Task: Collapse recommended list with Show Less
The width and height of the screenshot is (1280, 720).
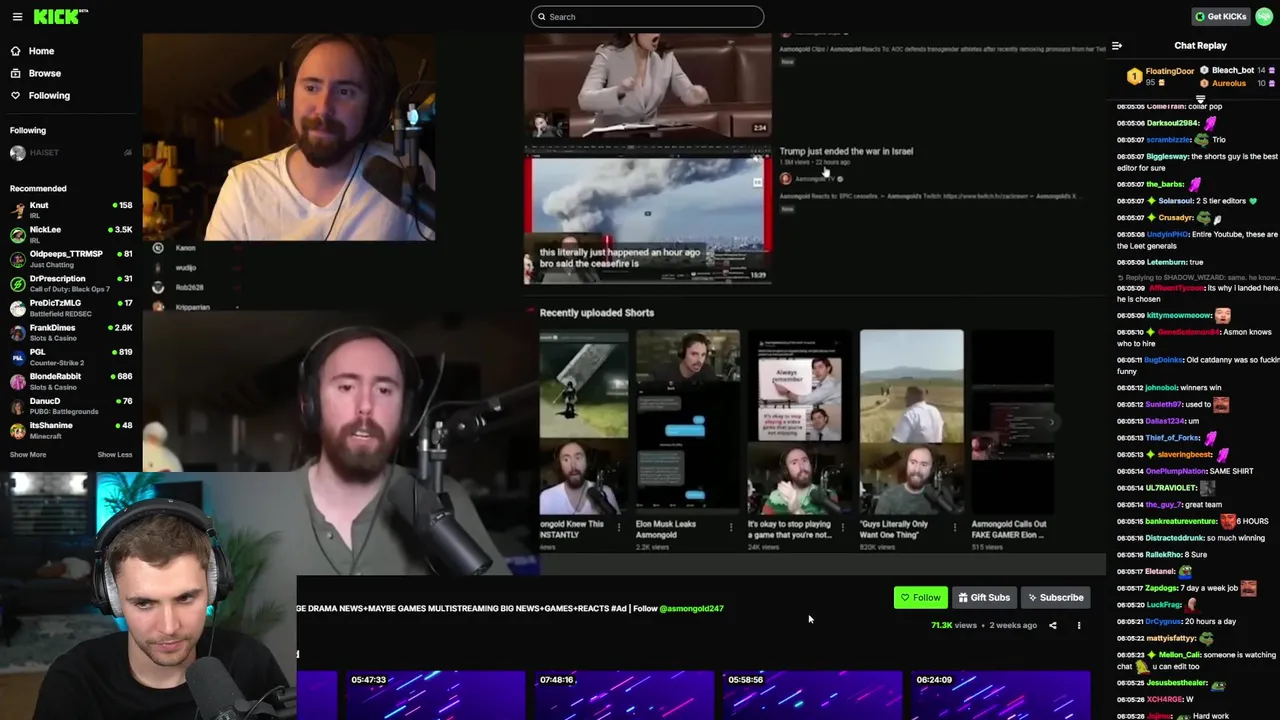Action: point(115,454)
